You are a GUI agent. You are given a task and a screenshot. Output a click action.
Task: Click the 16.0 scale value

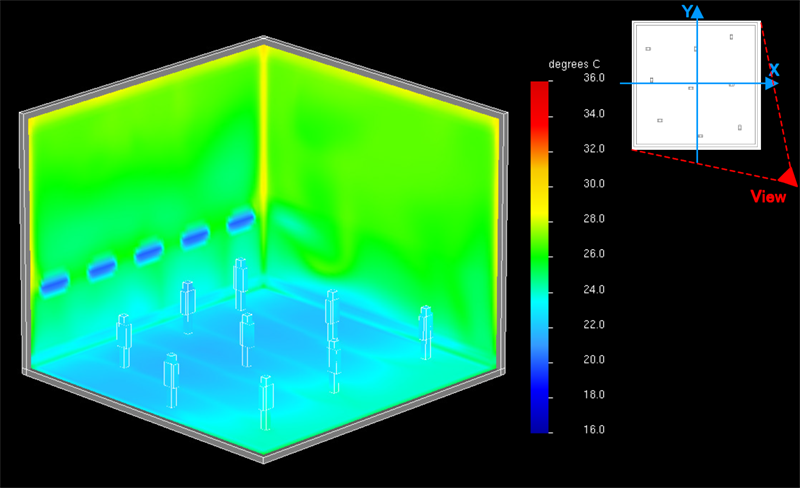594,430
